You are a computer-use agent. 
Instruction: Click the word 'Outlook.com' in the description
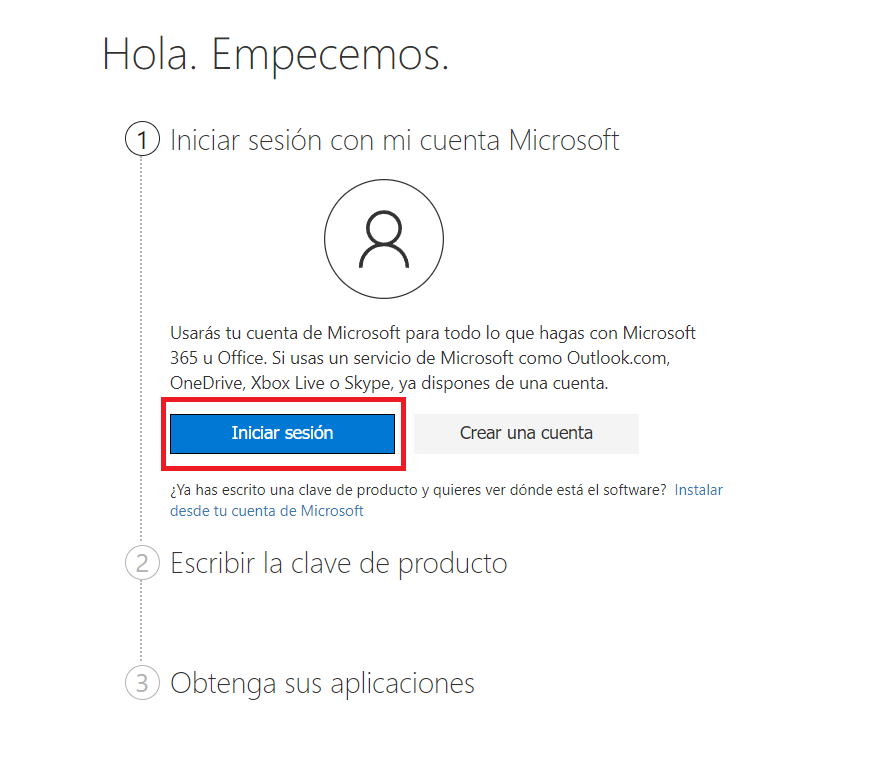pyautogui.click(x=618, y=358)
